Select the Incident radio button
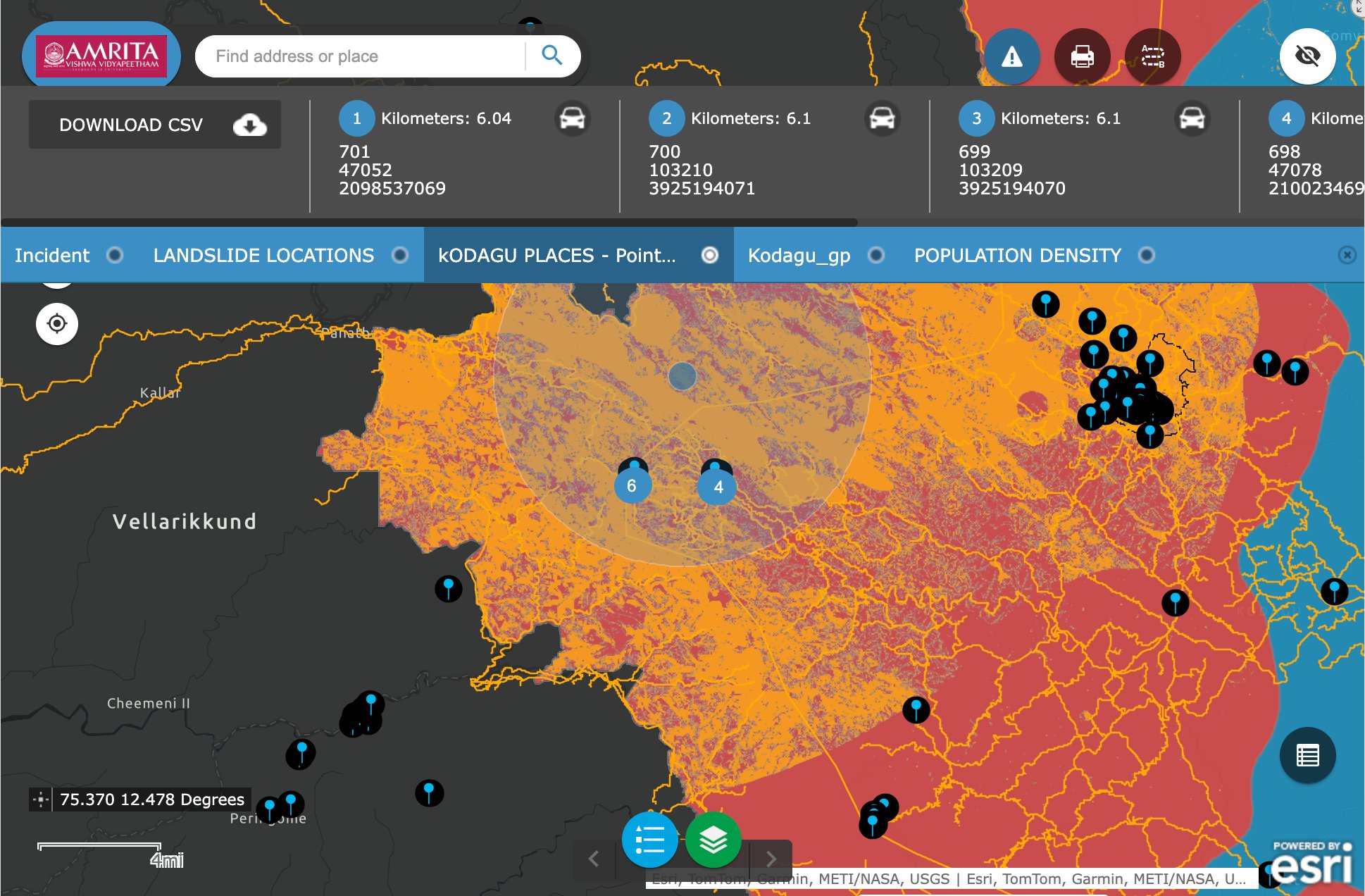This screenshot has height=896, width=1365. [114, 255]
